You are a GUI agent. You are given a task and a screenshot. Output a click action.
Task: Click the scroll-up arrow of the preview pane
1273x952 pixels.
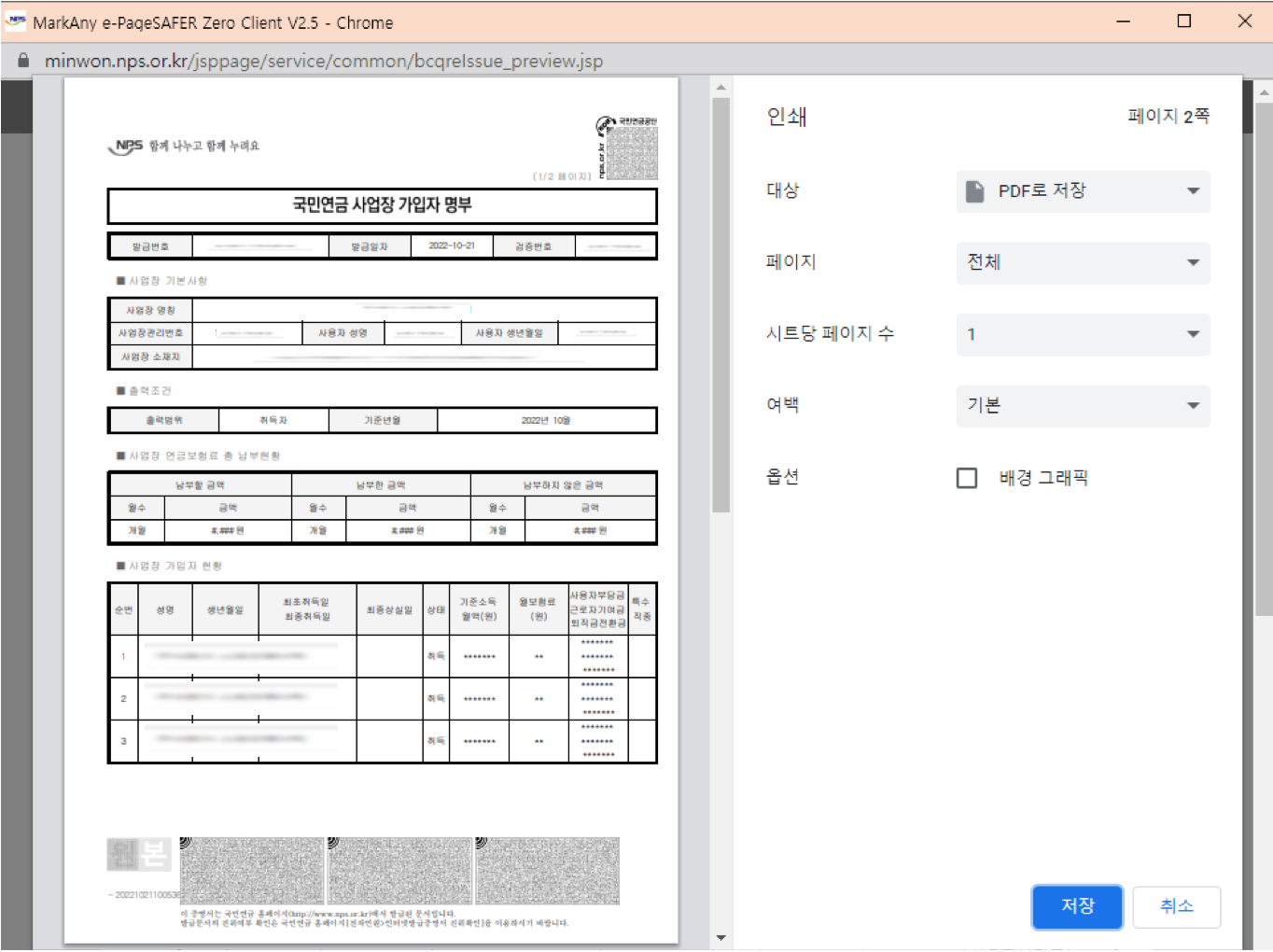coord(720,87)
